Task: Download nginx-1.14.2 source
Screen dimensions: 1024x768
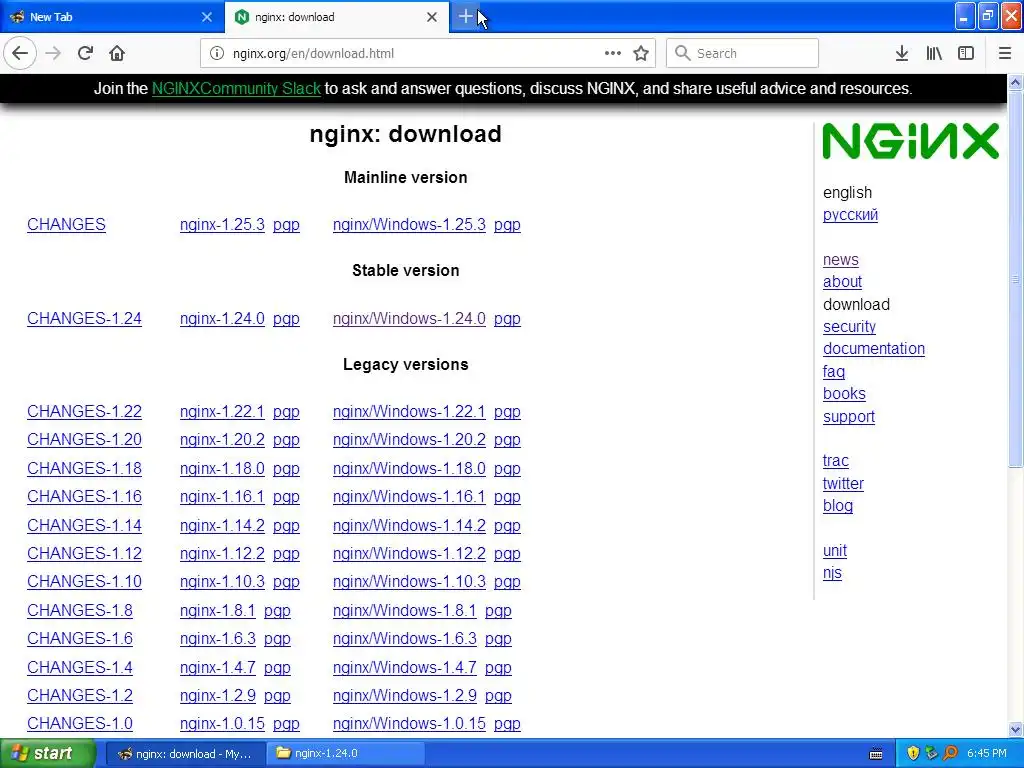Action: [222, 526]
